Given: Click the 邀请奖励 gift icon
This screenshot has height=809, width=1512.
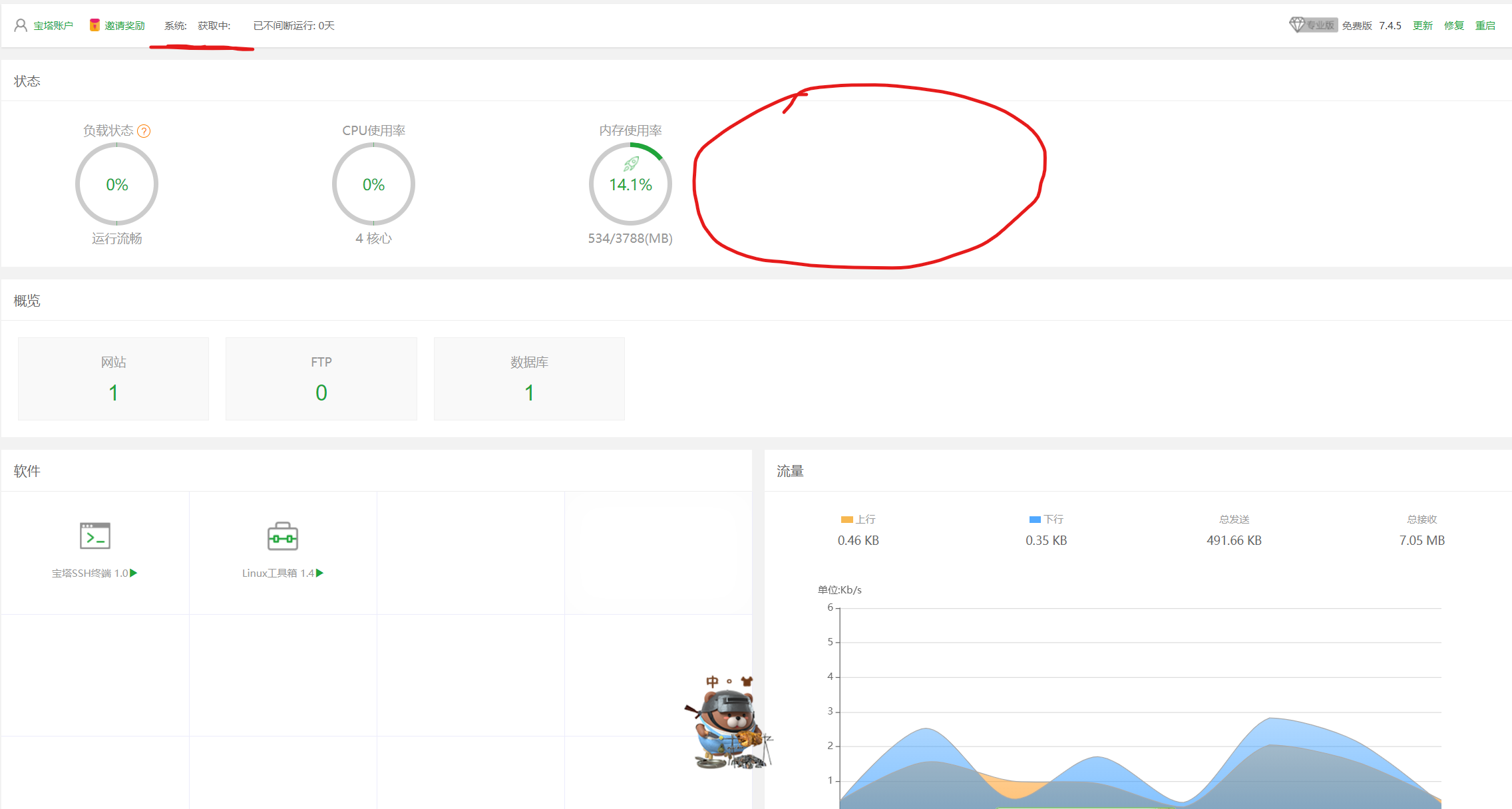Looking at the screenshot, I should tap(94, 25).
